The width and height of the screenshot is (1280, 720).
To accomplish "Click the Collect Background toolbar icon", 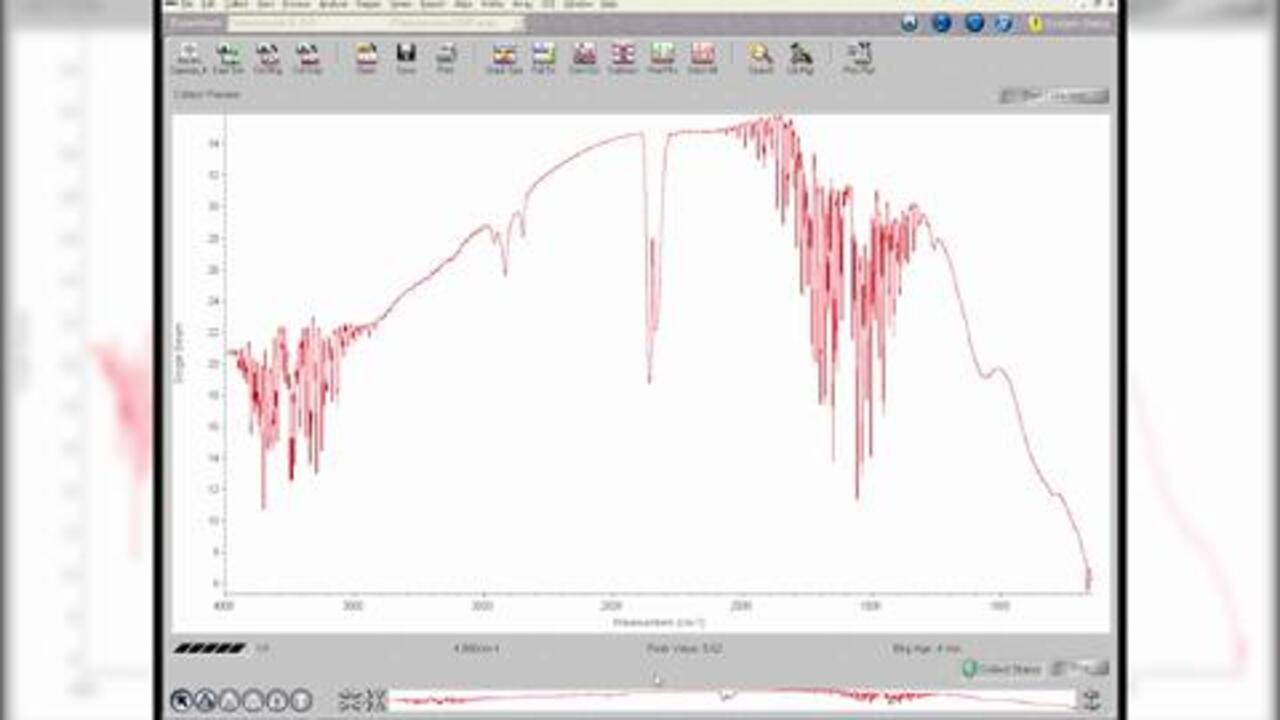I will [268, 58].
